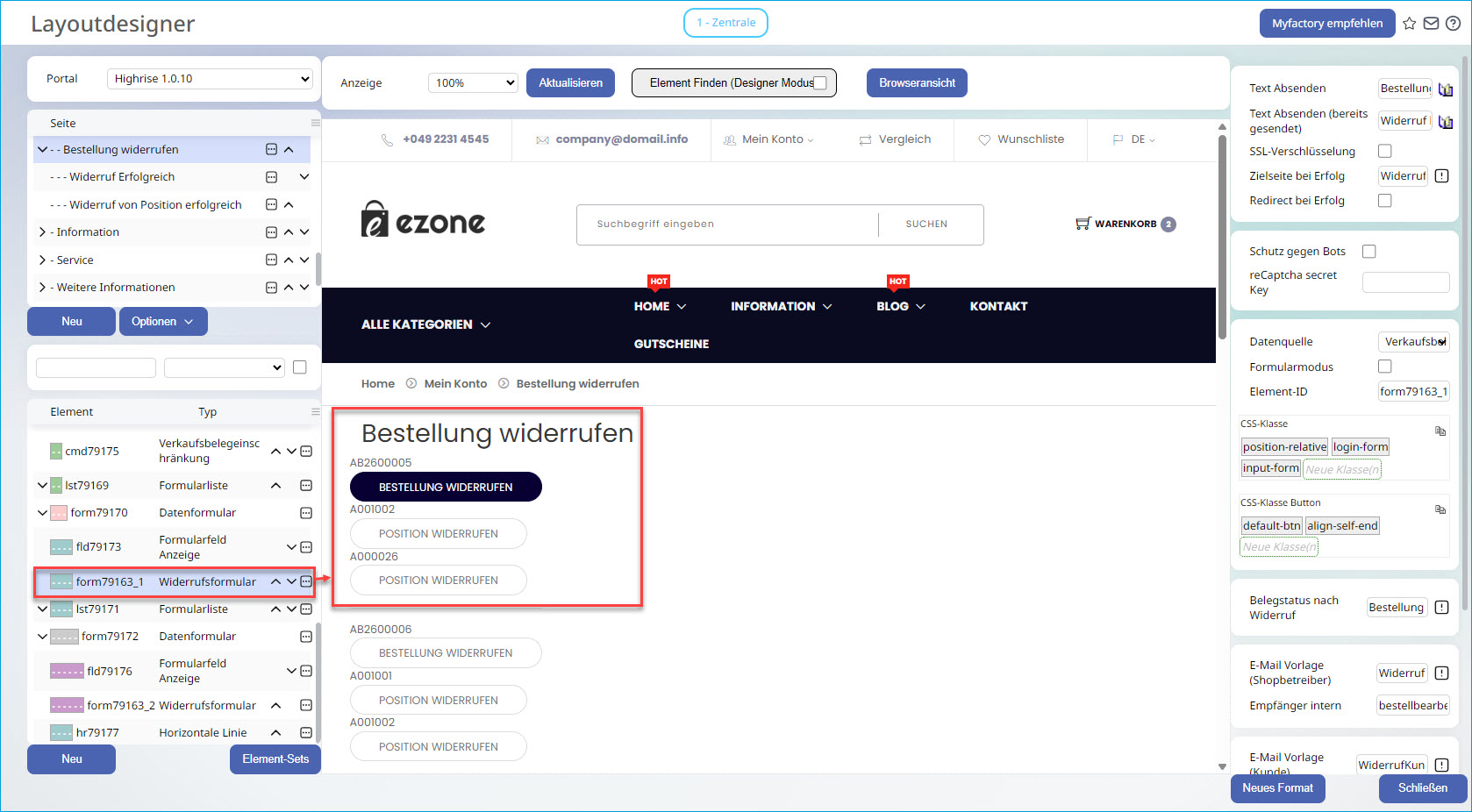1472x812 pixels.
Task: Collapse the form79170 element node
Action: [x=42, y=513]
